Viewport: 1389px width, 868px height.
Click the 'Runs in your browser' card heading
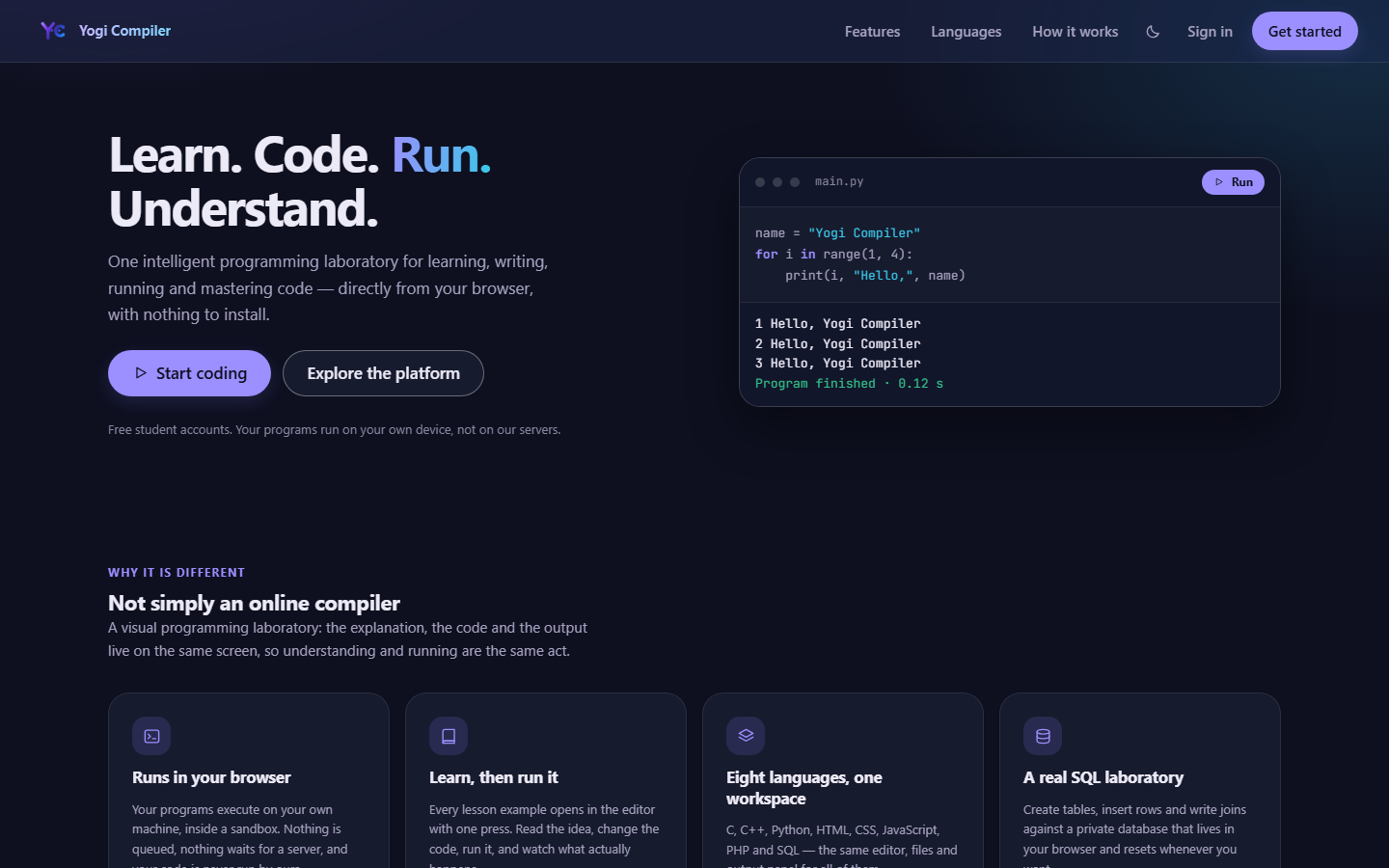211,777
